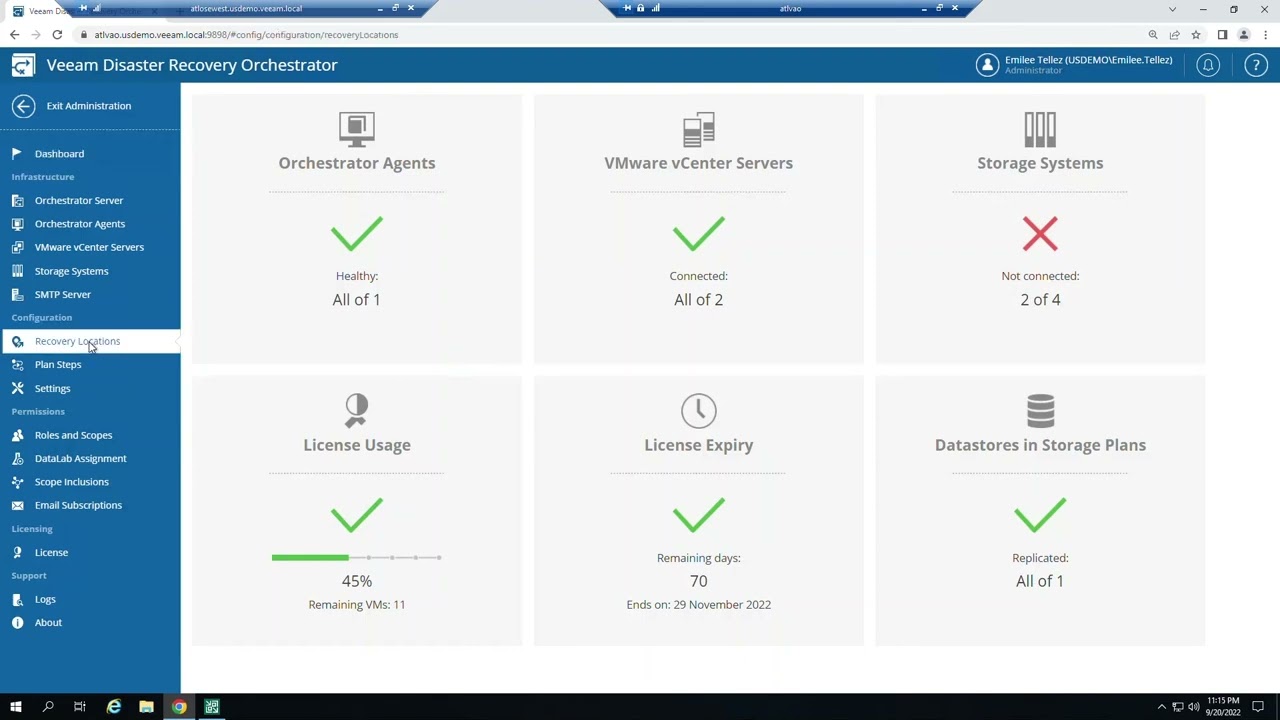This screenshot has width=1280, height=720.
Task: Click the License Usage tile icon
Action: pos(357,410)
